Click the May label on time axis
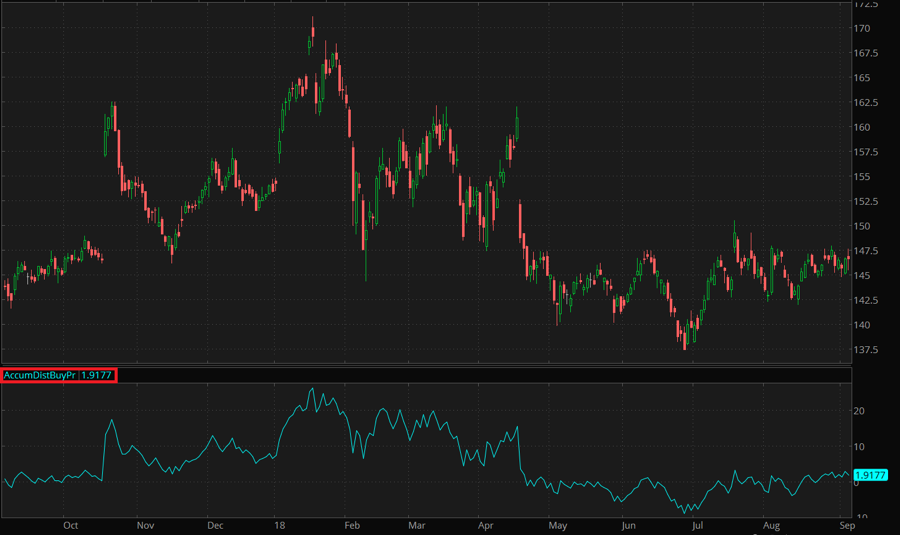The width and height of the screenshot is (900, 535). tap(558, 524)
